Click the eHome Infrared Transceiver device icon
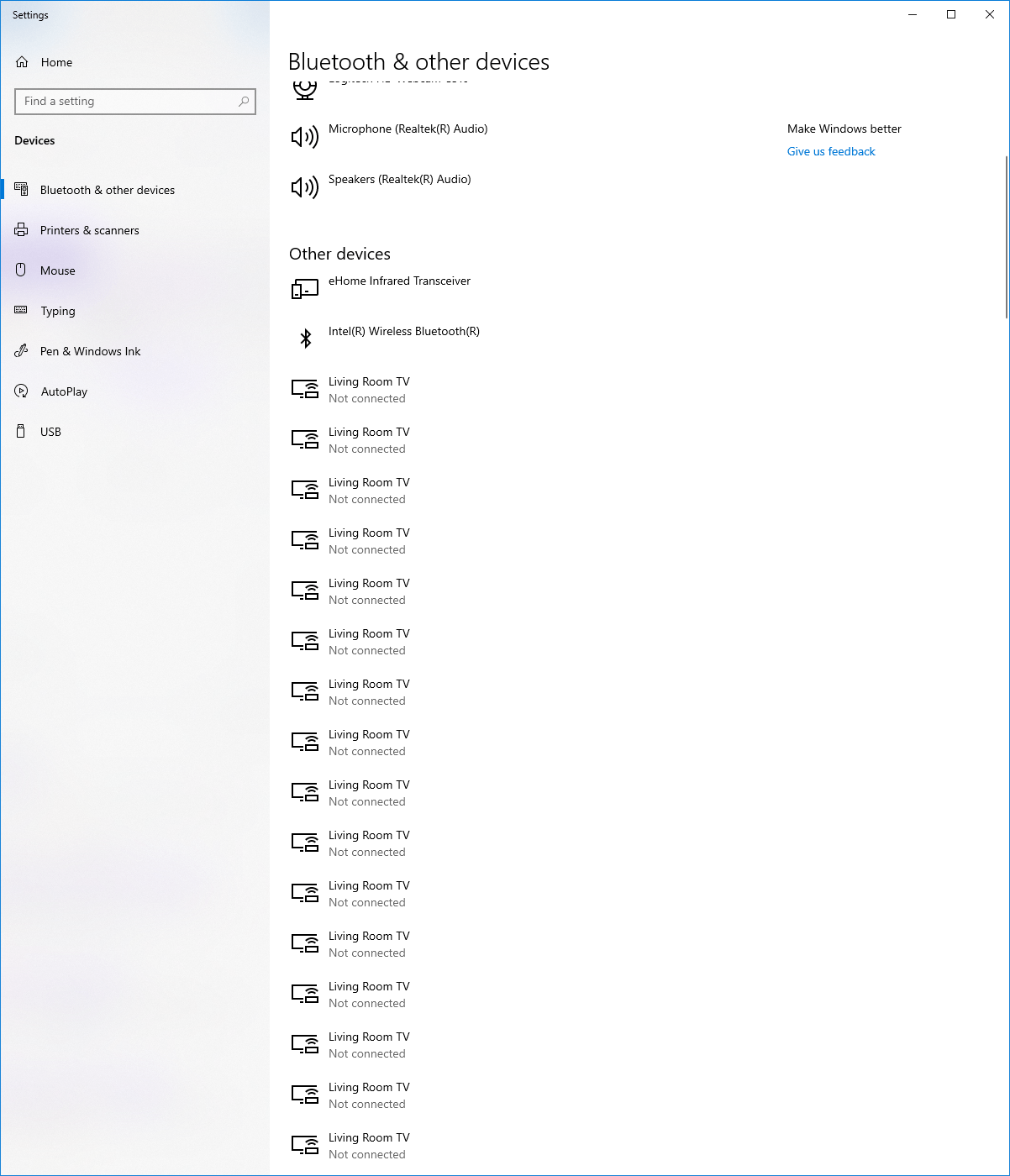 click(304, 288)
